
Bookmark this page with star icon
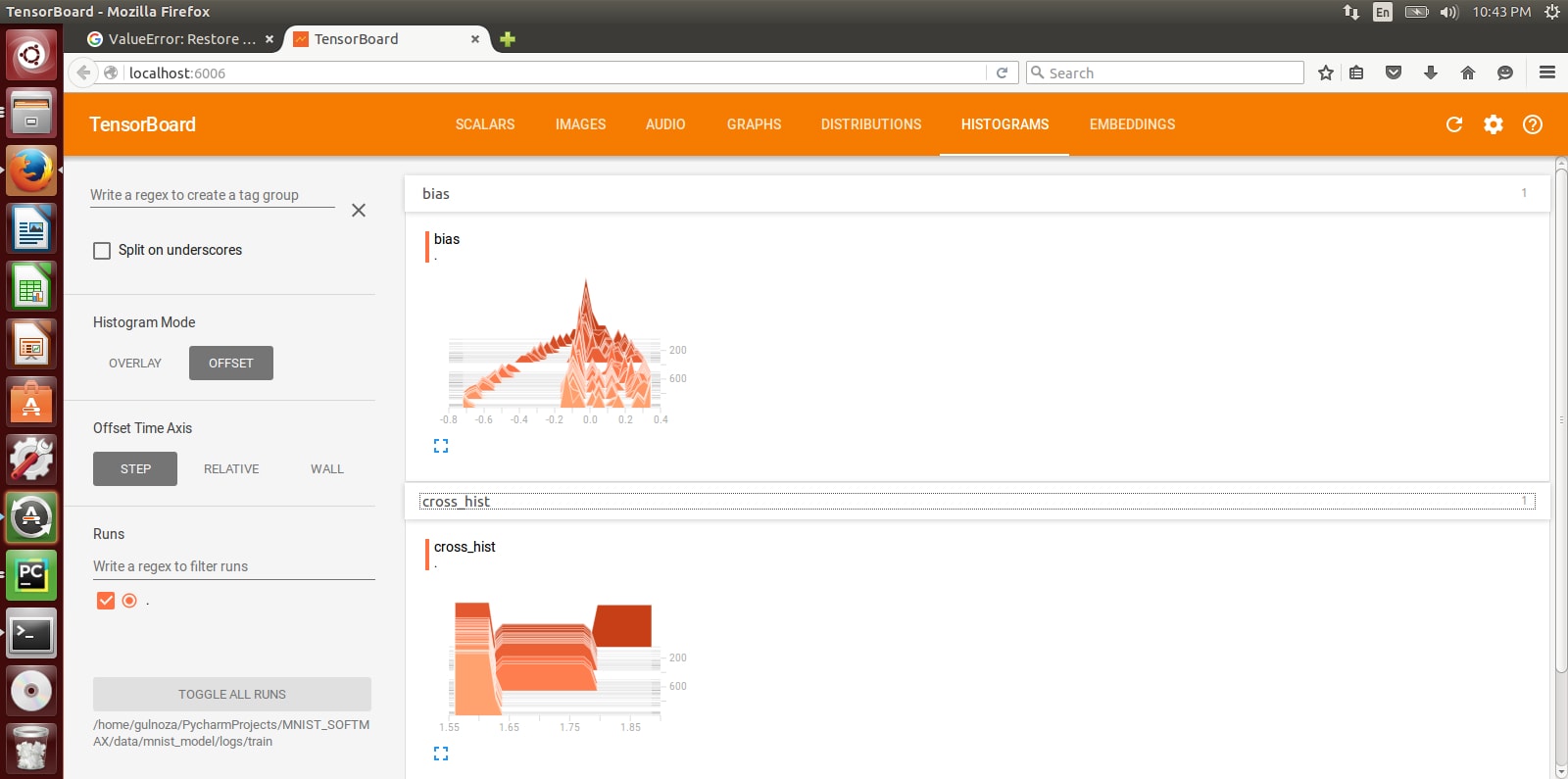(x=1326, y=73)
